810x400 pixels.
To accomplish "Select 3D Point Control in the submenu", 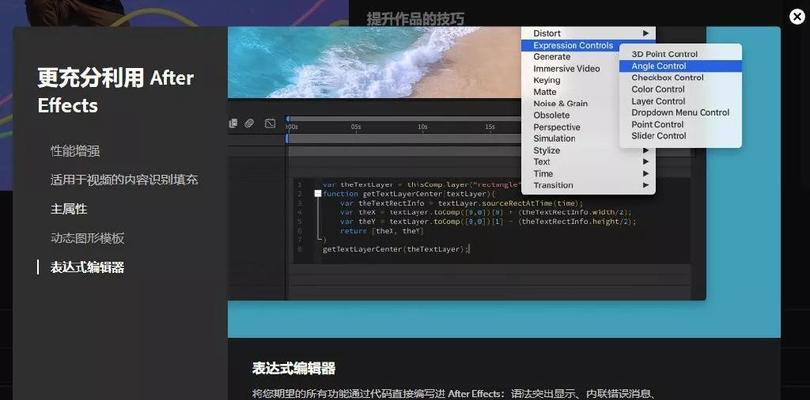I will click(664, 54).
